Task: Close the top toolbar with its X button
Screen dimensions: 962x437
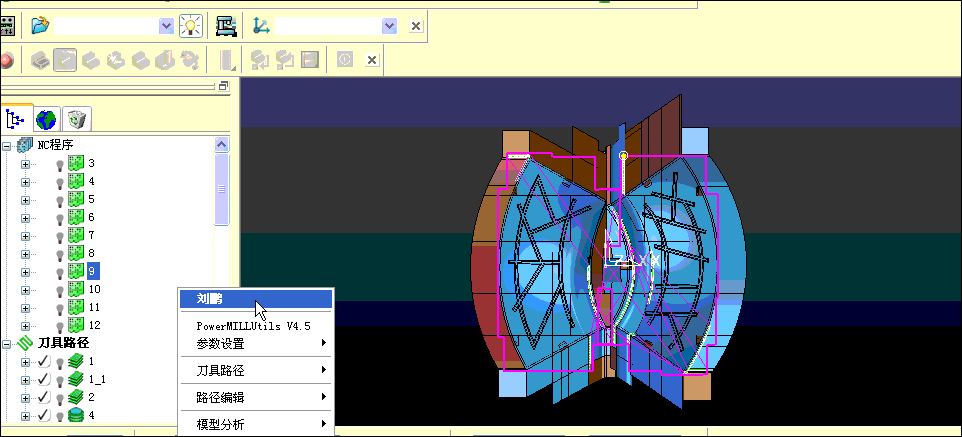Action: [x=416, y=26]
